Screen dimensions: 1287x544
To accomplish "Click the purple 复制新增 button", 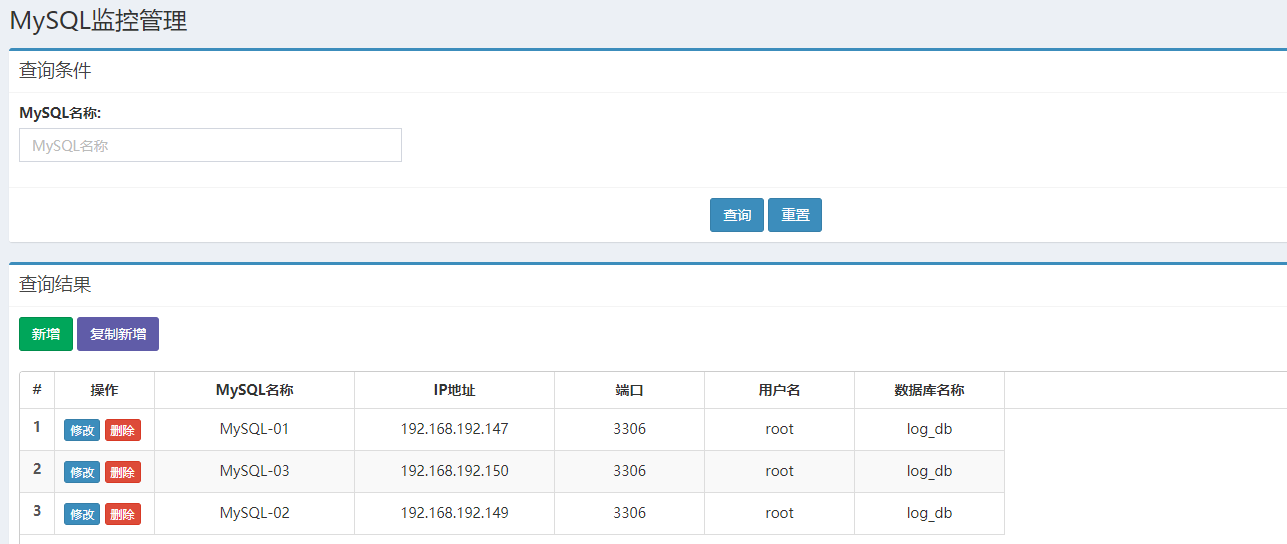I will [x=118, y=334].
